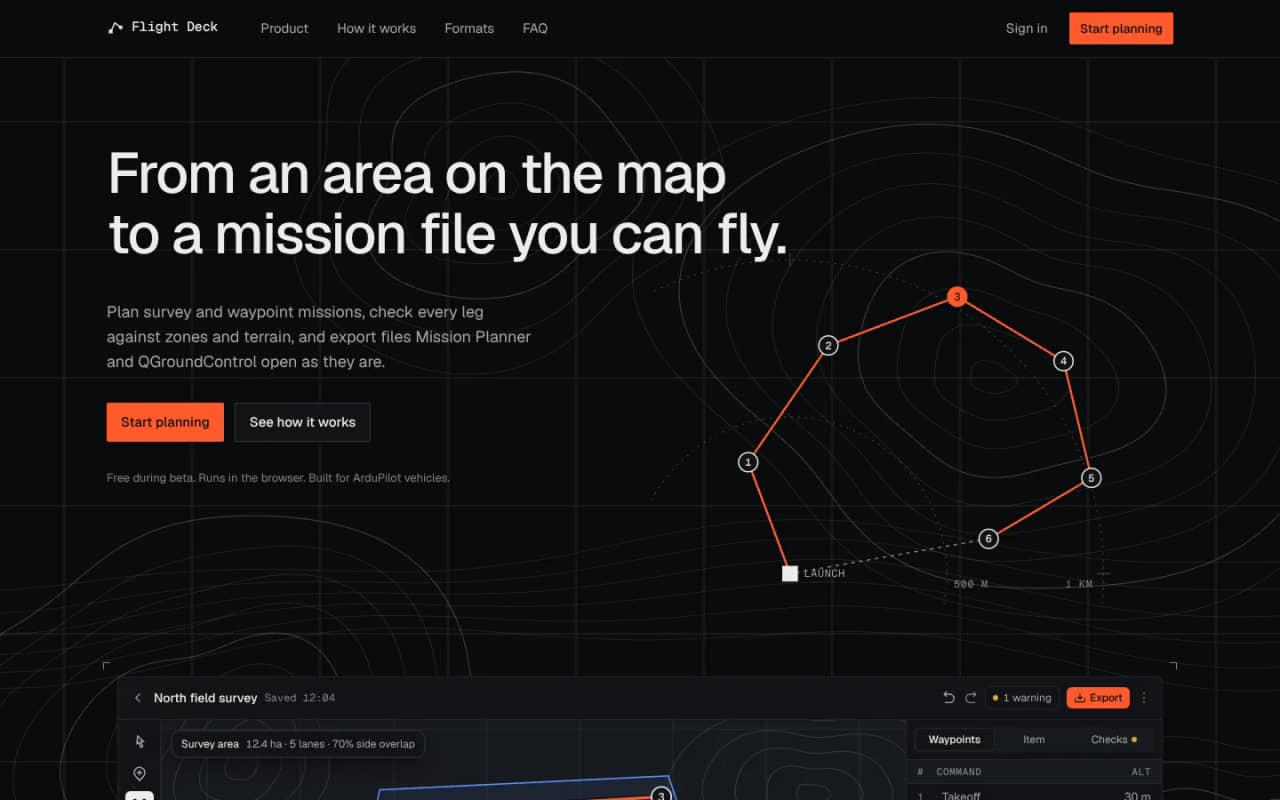Click the Saved 12:04 status text
Screen dimensions: 1280x800
300,698
